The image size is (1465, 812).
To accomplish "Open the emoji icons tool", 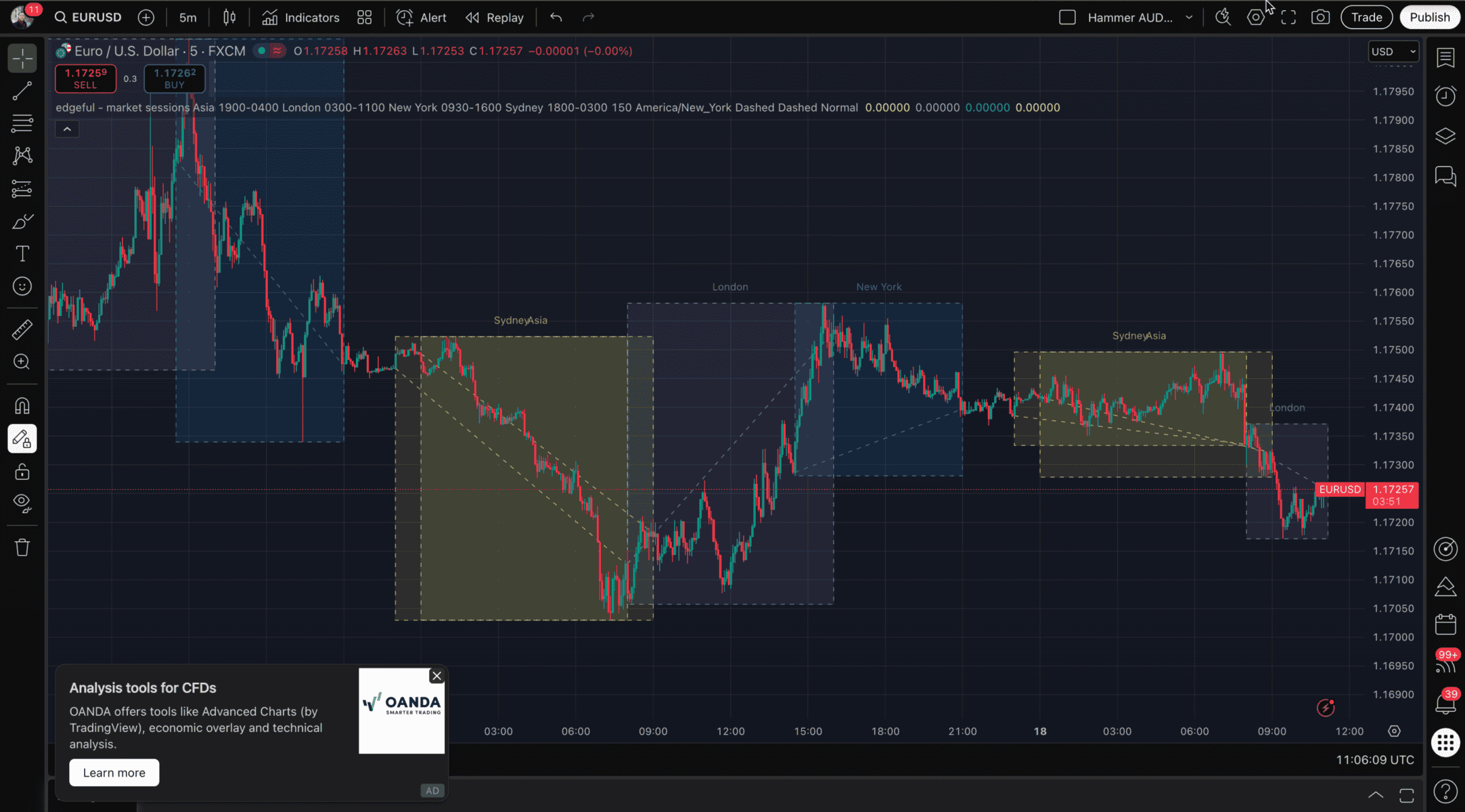I will (x=22, y=286).
